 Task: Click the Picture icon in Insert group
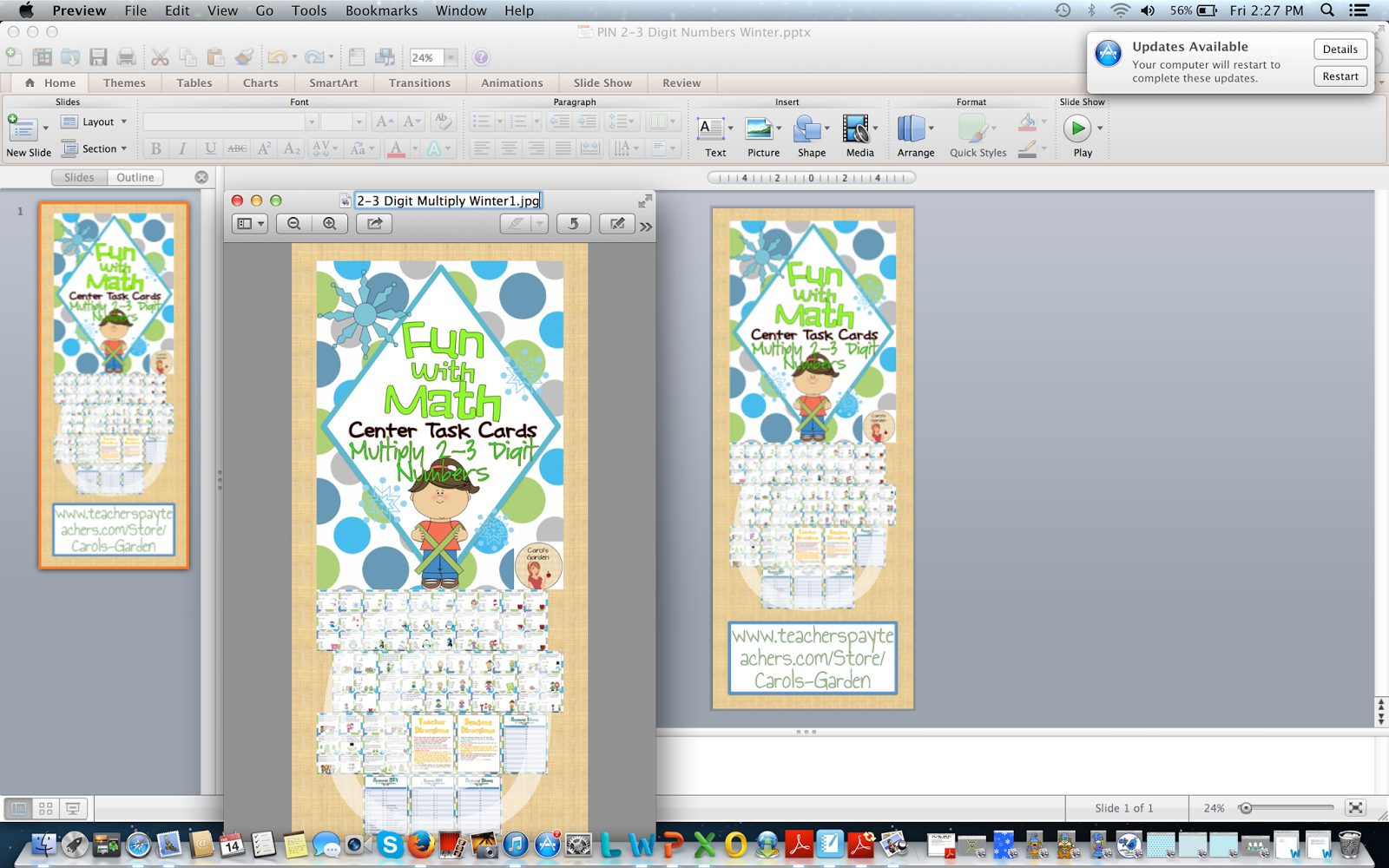tap(760, 128)
